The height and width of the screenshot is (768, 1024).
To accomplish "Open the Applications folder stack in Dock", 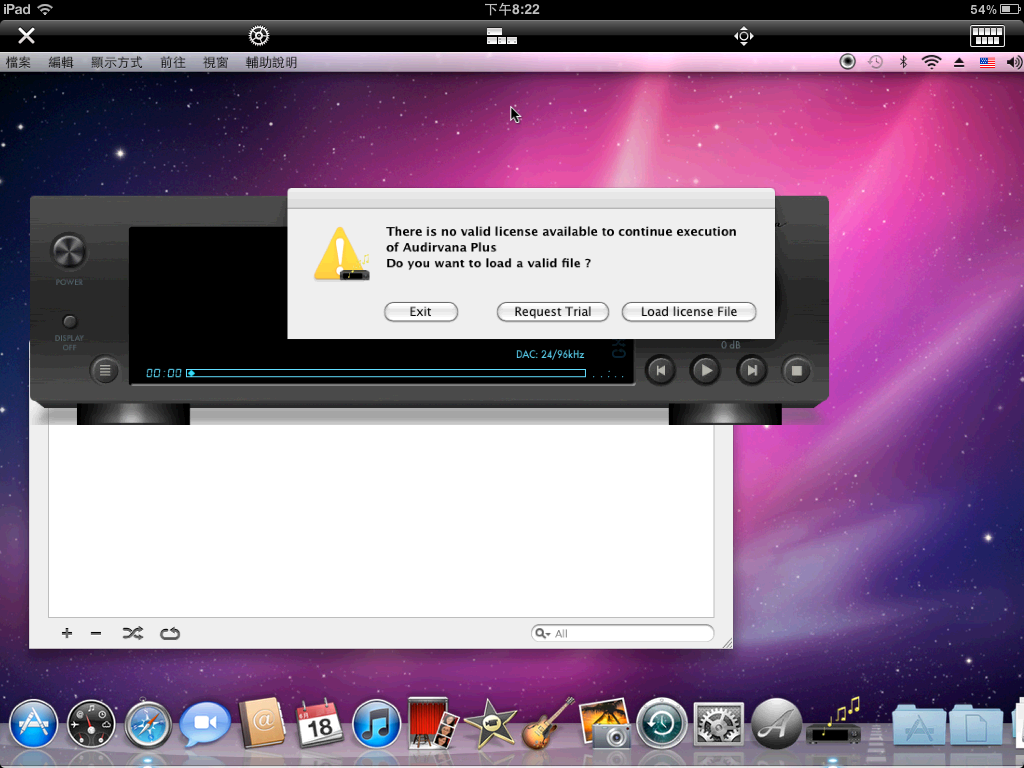I will [919, 725].
